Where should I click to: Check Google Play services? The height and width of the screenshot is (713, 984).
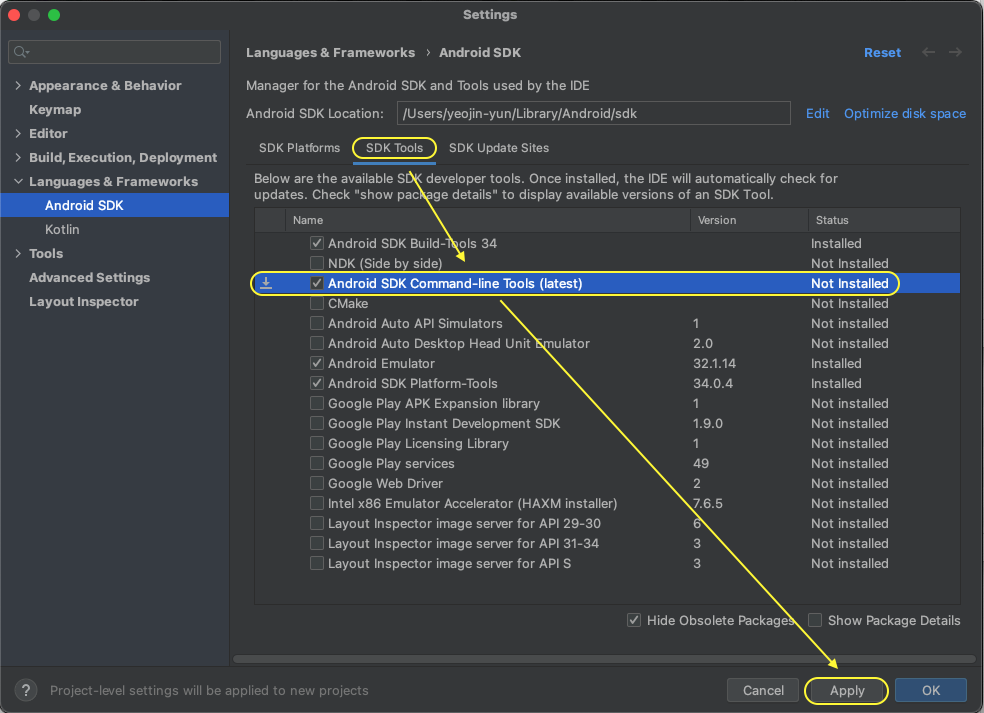tap(317, 463)
